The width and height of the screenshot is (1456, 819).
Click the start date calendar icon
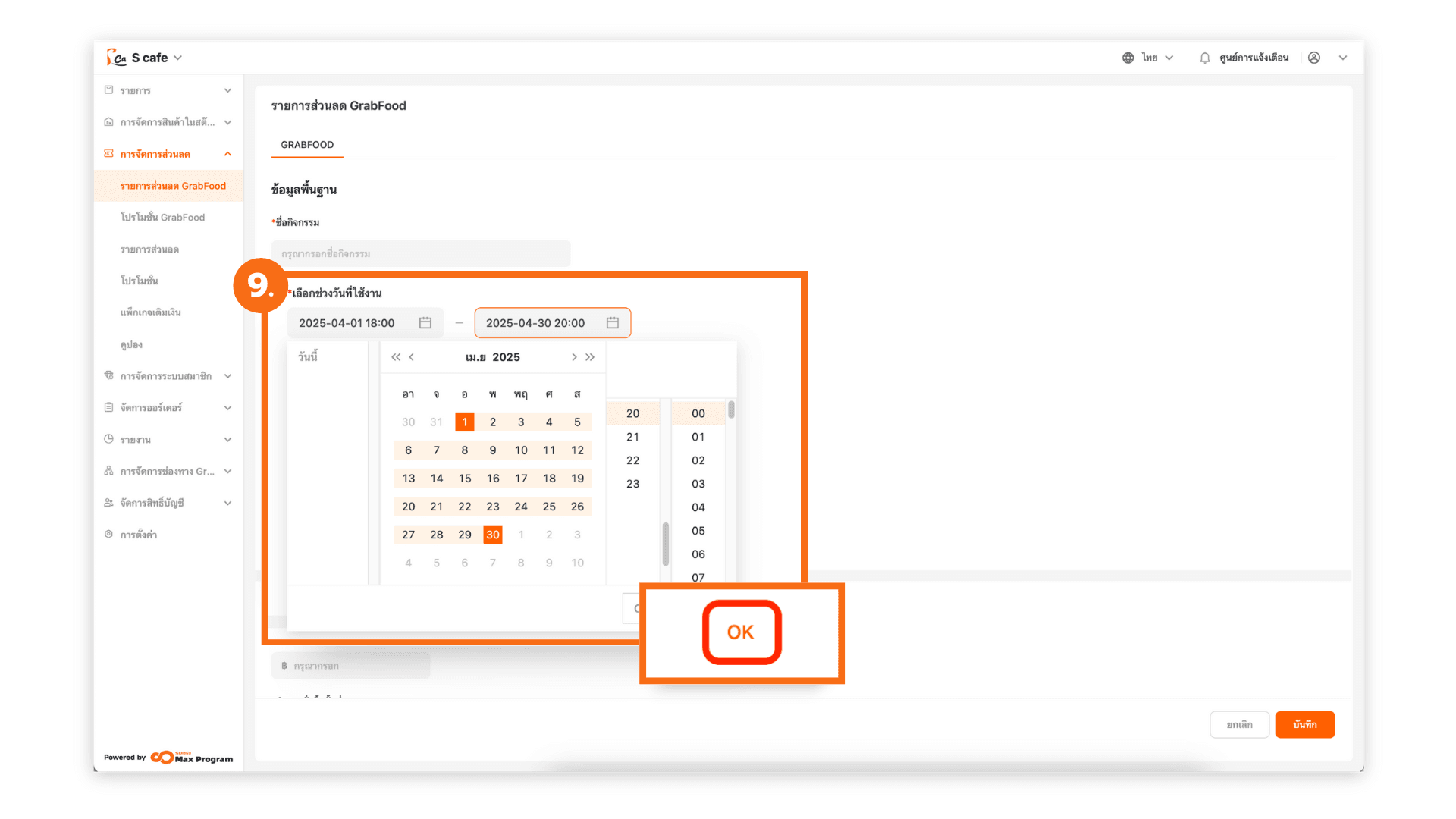tap(425, 323)
